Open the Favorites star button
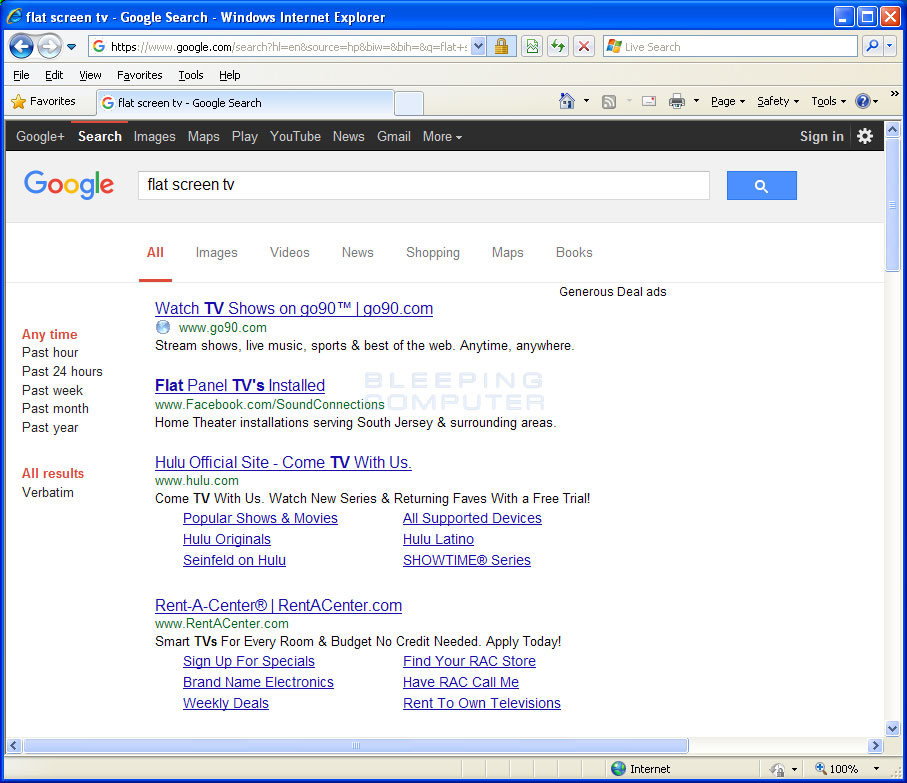Viewport: 907px width, 783px height. 44,101
